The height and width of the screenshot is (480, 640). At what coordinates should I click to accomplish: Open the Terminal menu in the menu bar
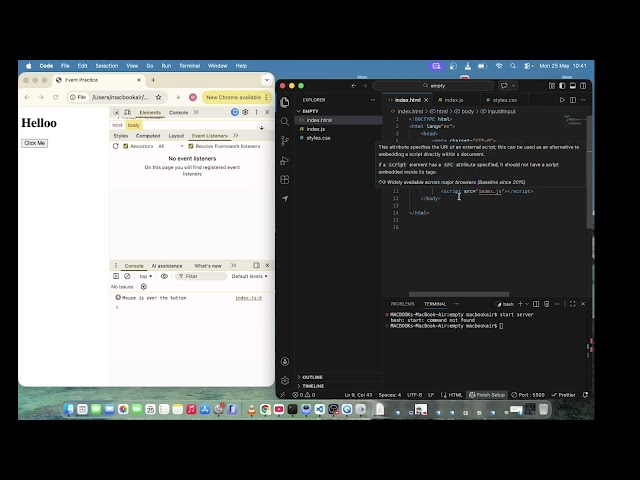(189, 66)
